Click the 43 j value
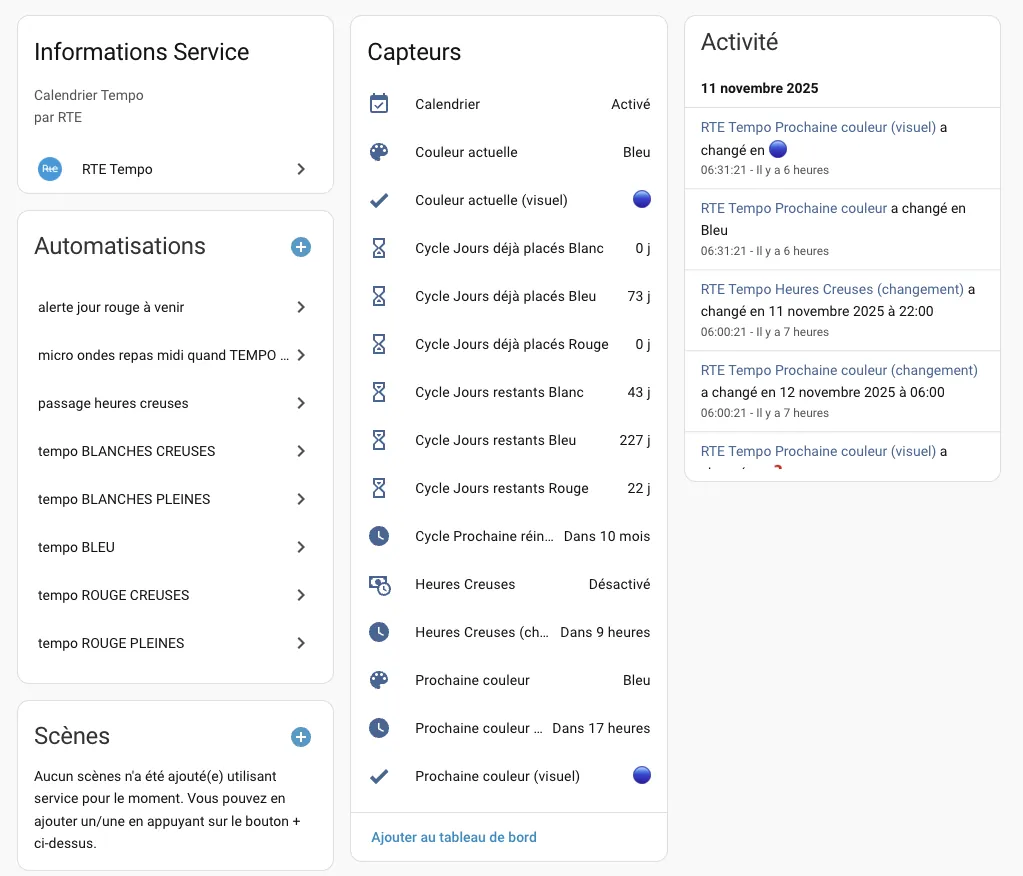 [x=639, y=392]
